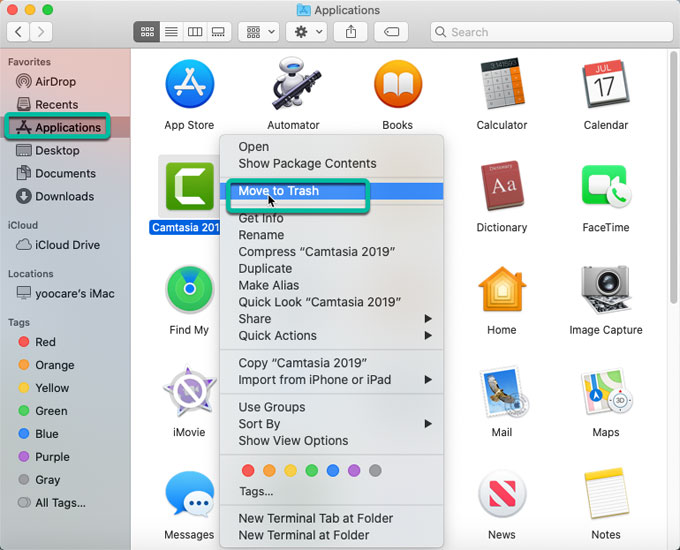Choose Use Groups in context menu
680x550 pixels.
coord(331,407)
